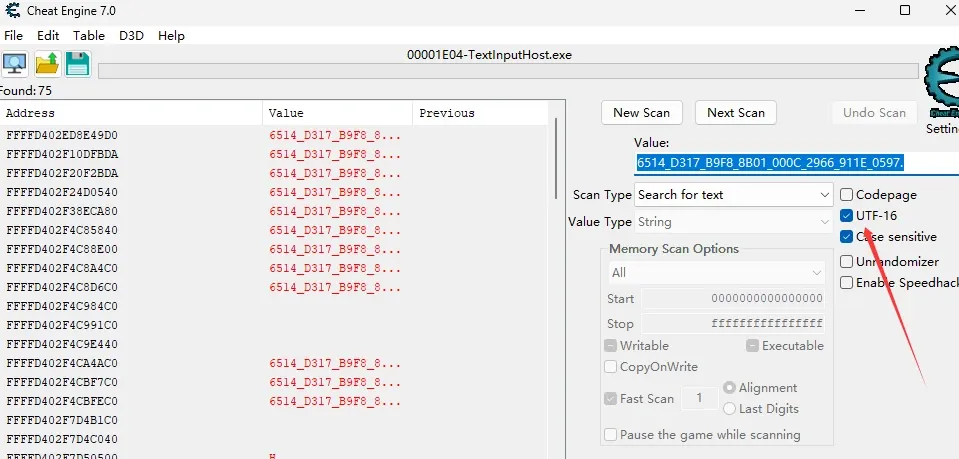Screen dimensions: 959x459
Task: Click the open folder load table icon
Action: click(47, 64)
